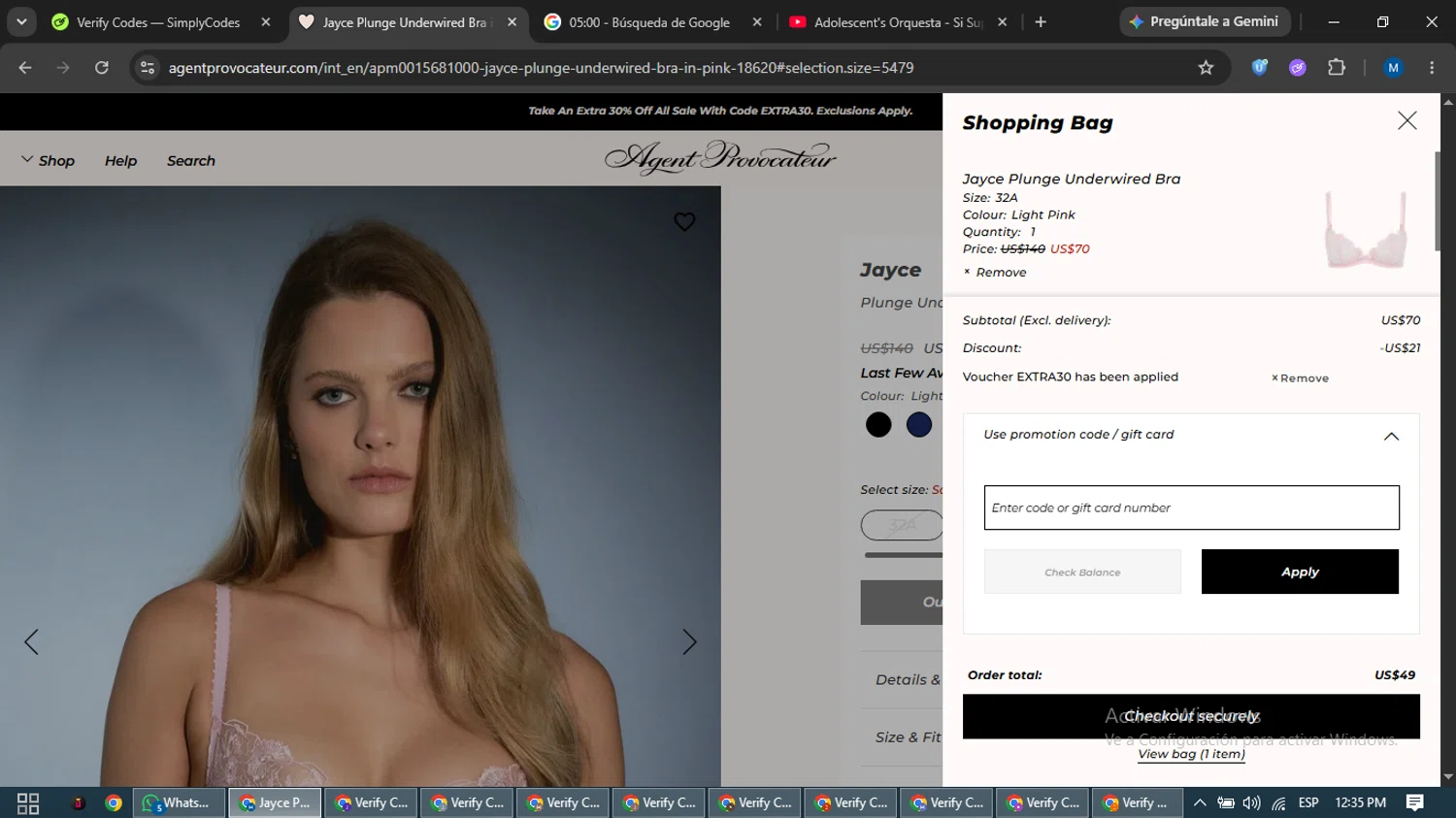Close the Adolescent's Orquesta tab
Viewport: 1456px width, 818px height.
coord(1003,22)
